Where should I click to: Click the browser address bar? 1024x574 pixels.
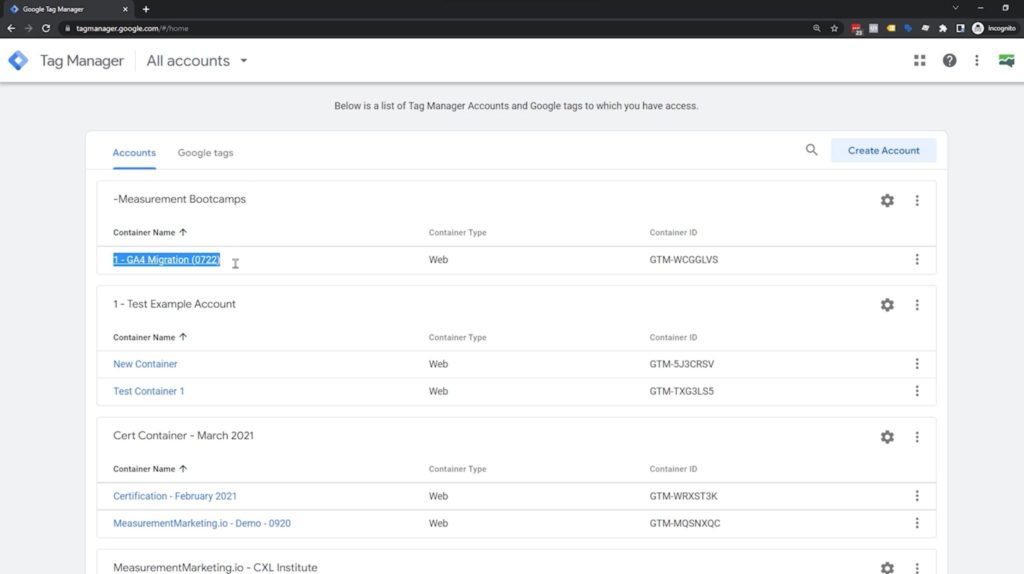coord(400,28)
